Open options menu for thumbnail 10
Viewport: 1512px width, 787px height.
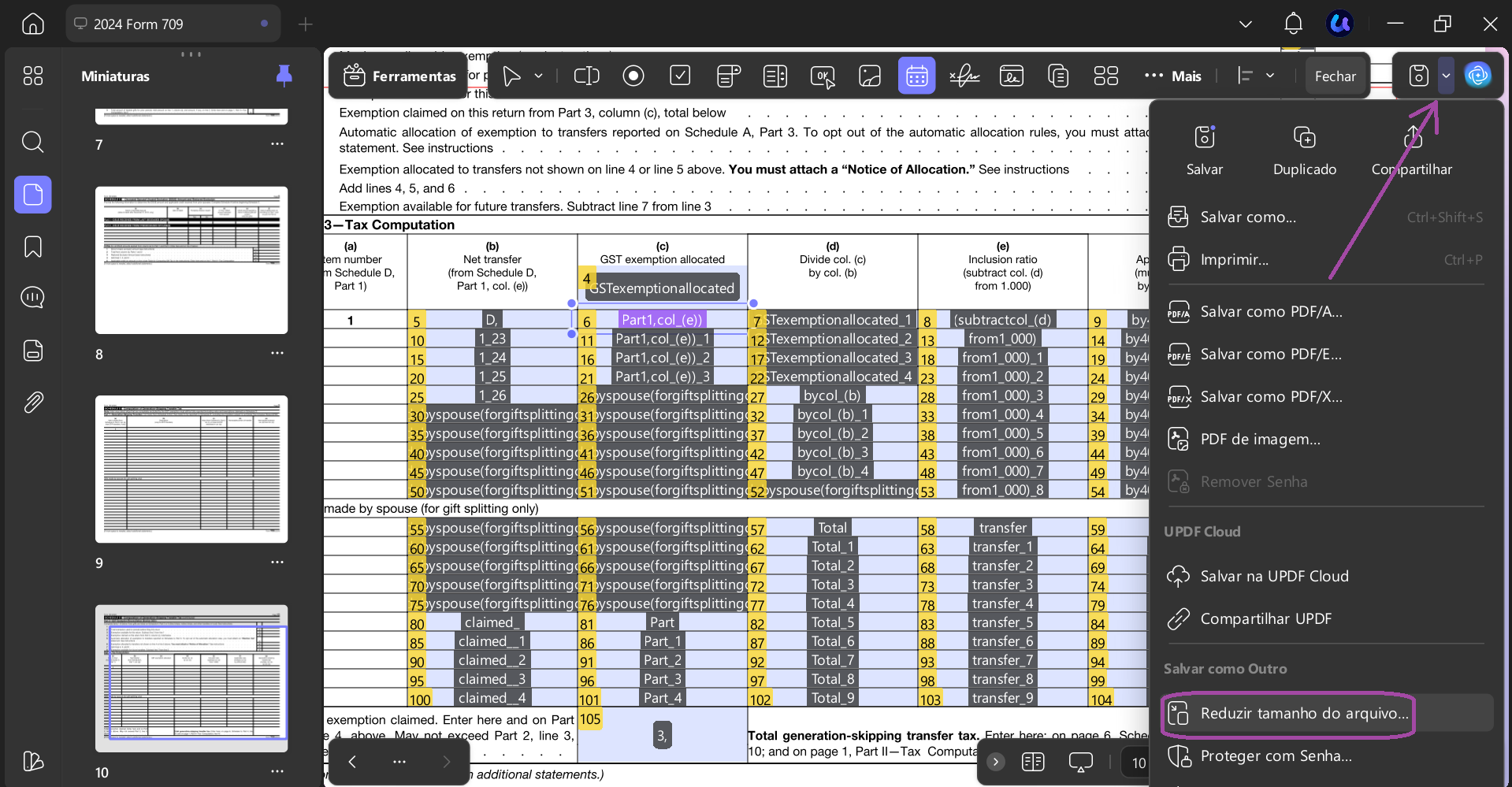[x=277, y=771]
